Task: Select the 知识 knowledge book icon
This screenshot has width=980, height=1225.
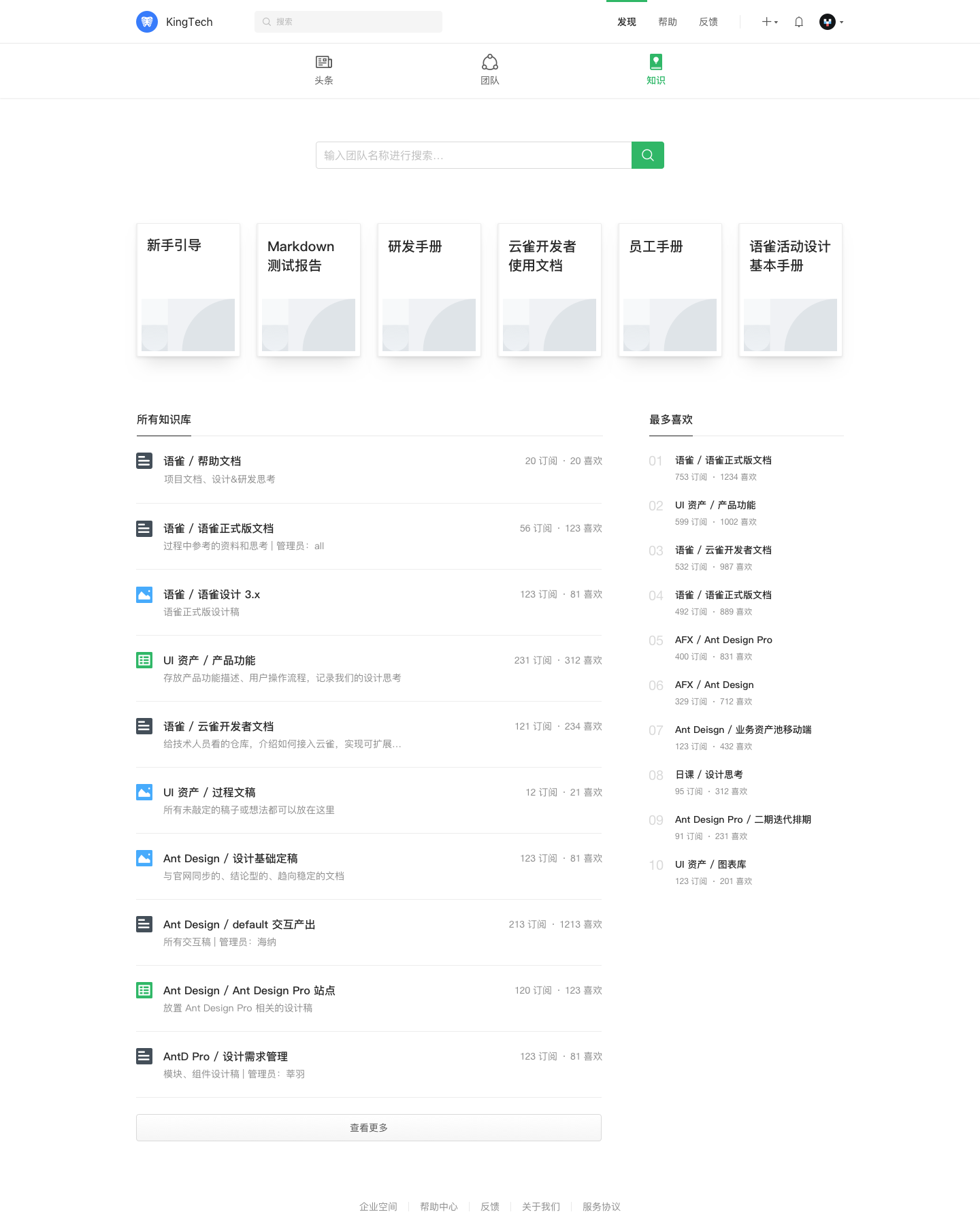Action: (x=655, y=63)
